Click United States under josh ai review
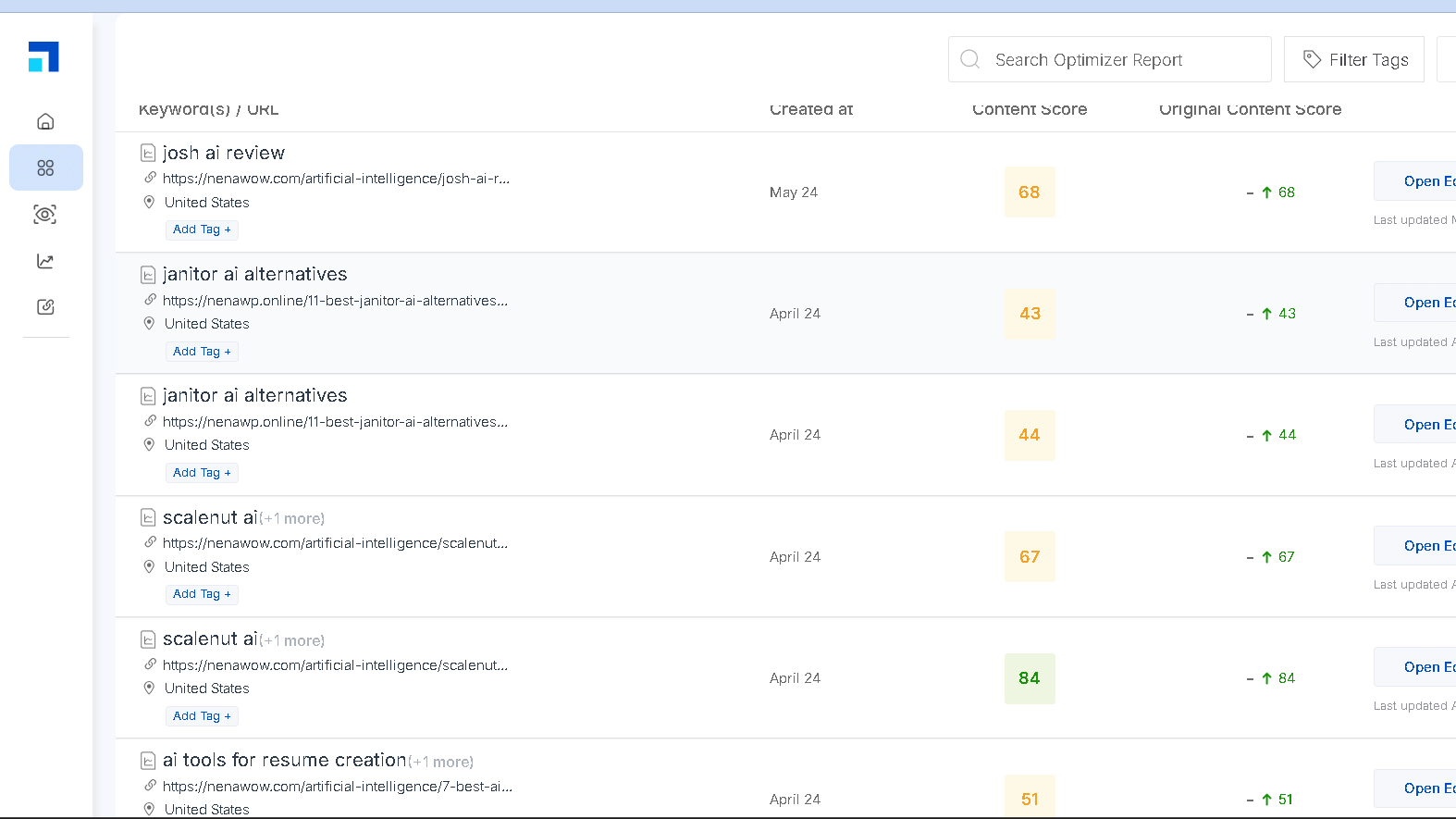Viewport: 1456px width, 819px height. point(207,203)
